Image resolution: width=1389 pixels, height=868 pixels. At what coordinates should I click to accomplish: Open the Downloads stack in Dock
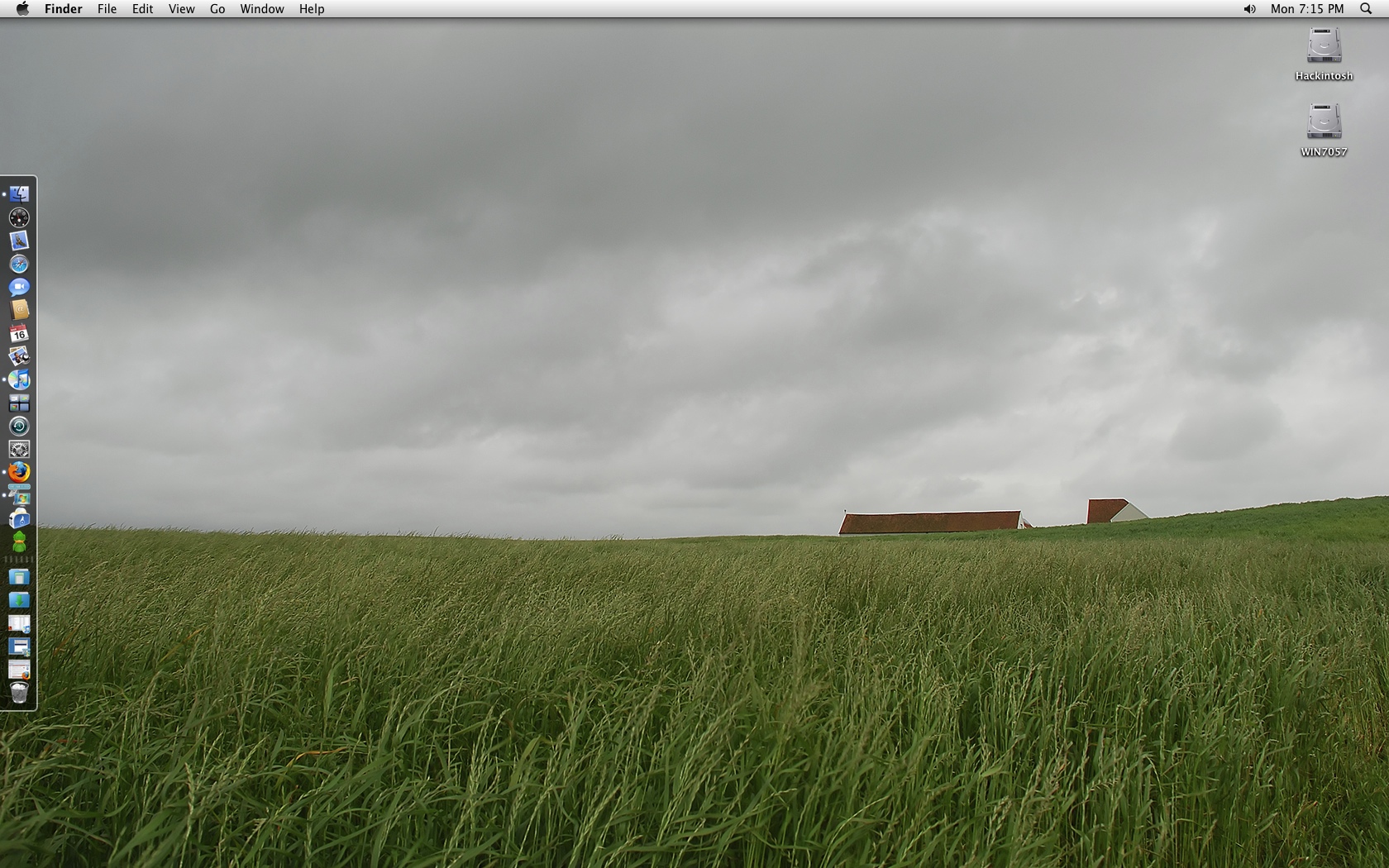[x=19, y=600]
